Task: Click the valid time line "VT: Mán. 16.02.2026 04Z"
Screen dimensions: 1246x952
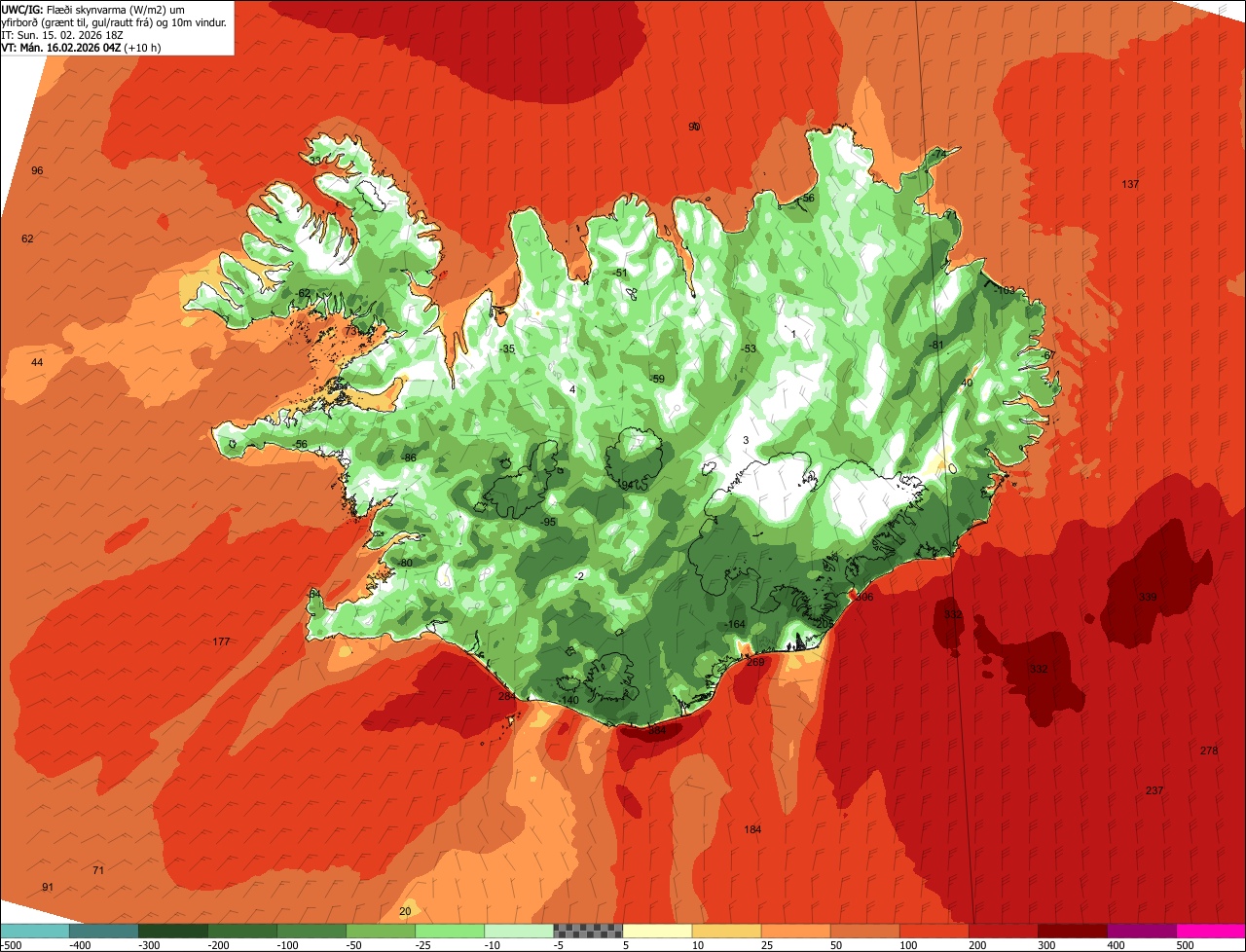Action: tap(81, 47)
